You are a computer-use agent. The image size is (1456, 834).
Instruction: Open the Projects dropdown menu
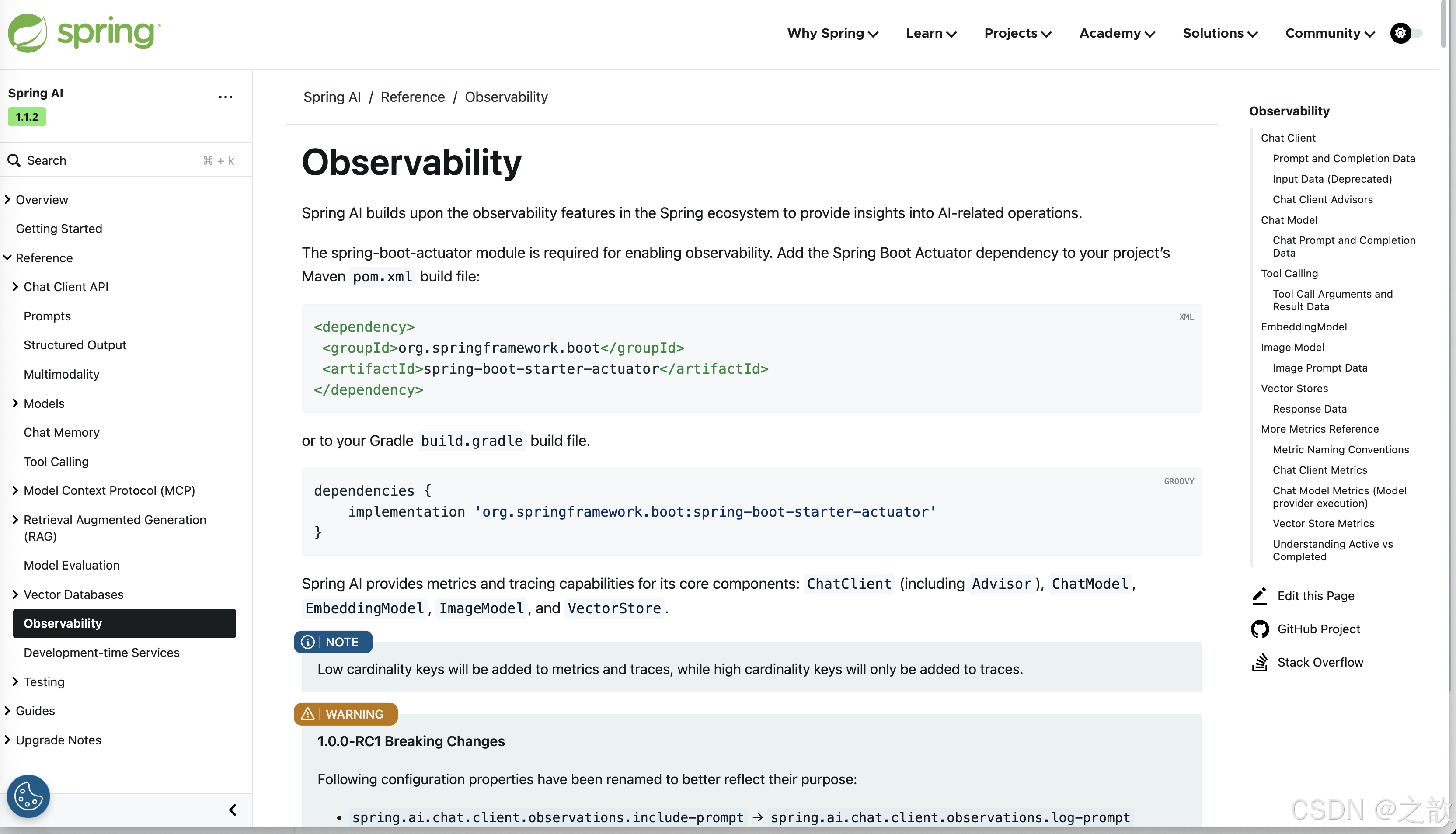point(1017,33)
